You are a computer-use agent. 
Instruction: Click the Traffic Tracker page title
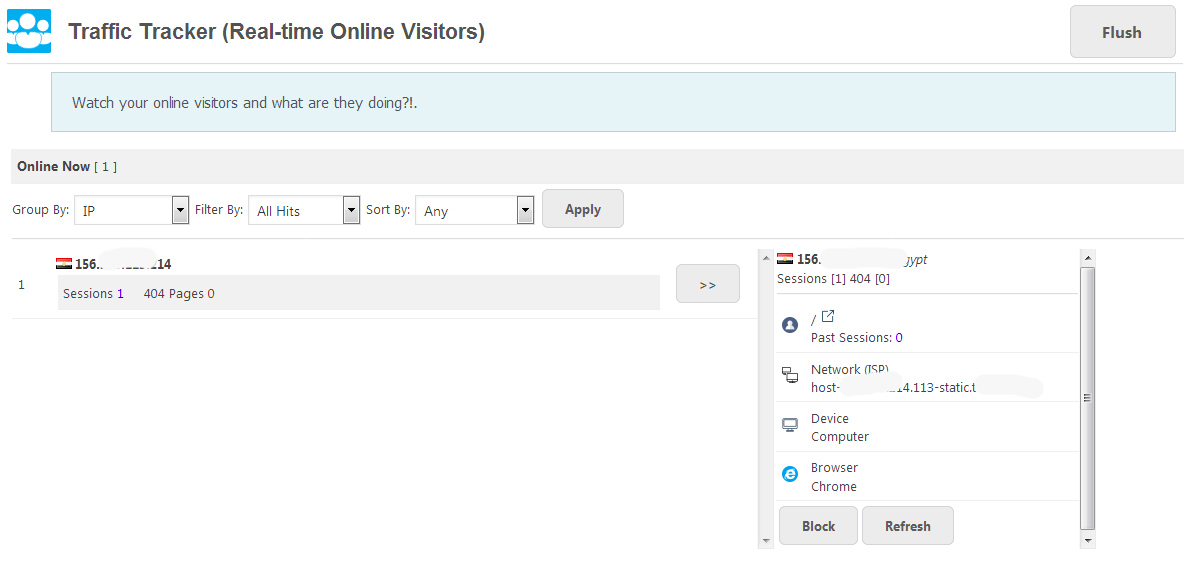tap(276, 32)
